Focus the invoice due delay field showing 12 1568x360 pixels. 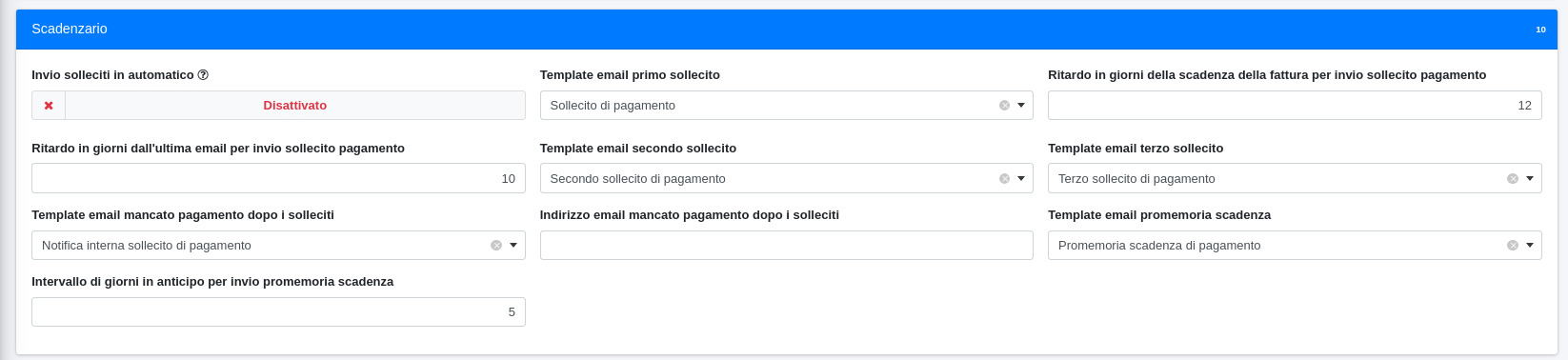click(1295, 106)
